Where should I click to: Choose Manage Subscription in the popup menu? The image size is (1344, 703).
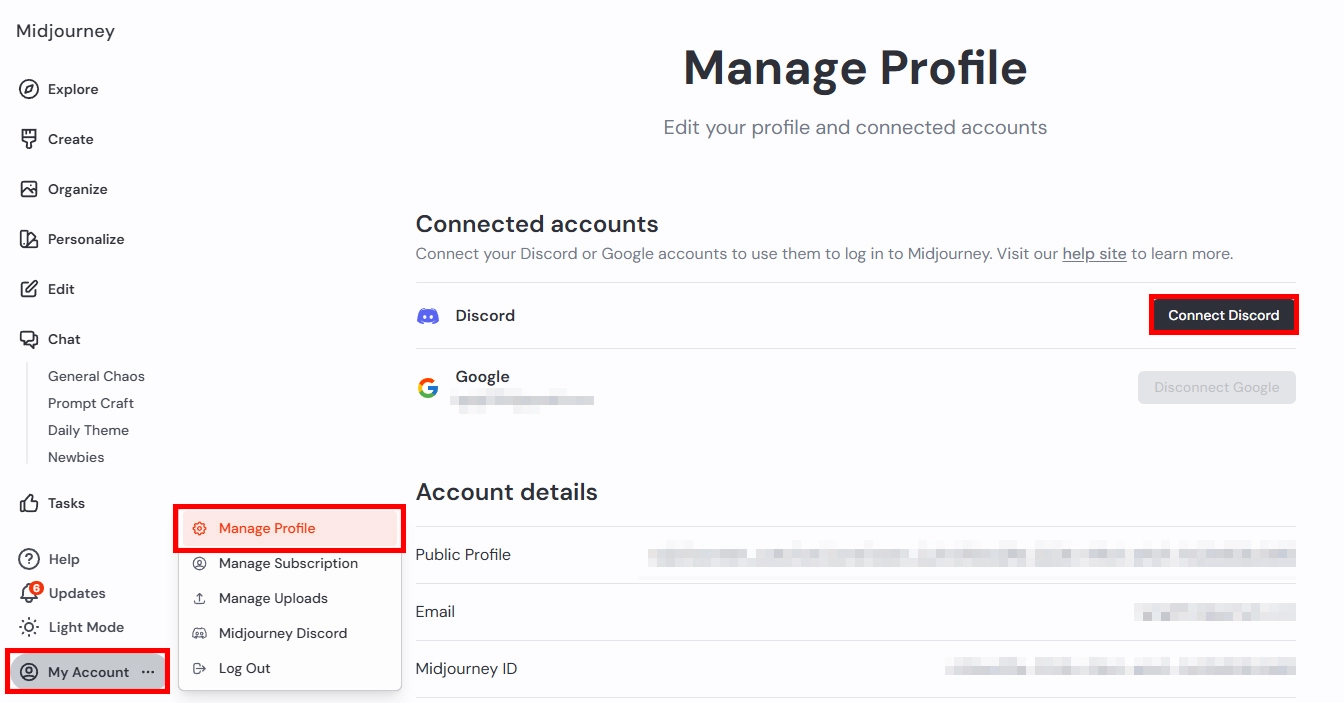[x=290, y=563]
